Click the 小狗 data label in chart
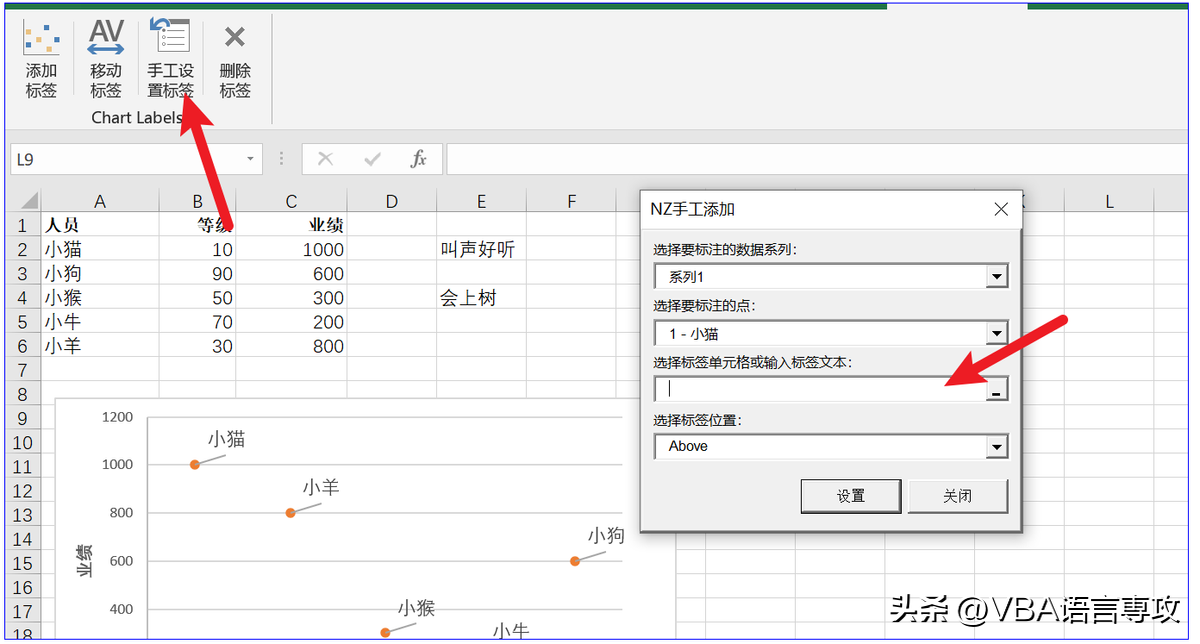The width and height of the screenshot is (1200, 644). coord(606,535)
